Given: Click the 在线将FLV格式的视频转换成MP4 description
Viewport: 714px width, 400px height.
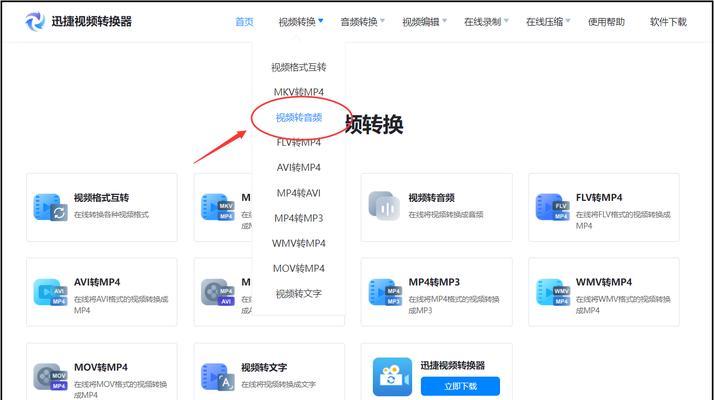Looking at the screenshot, I should (623, 220).
